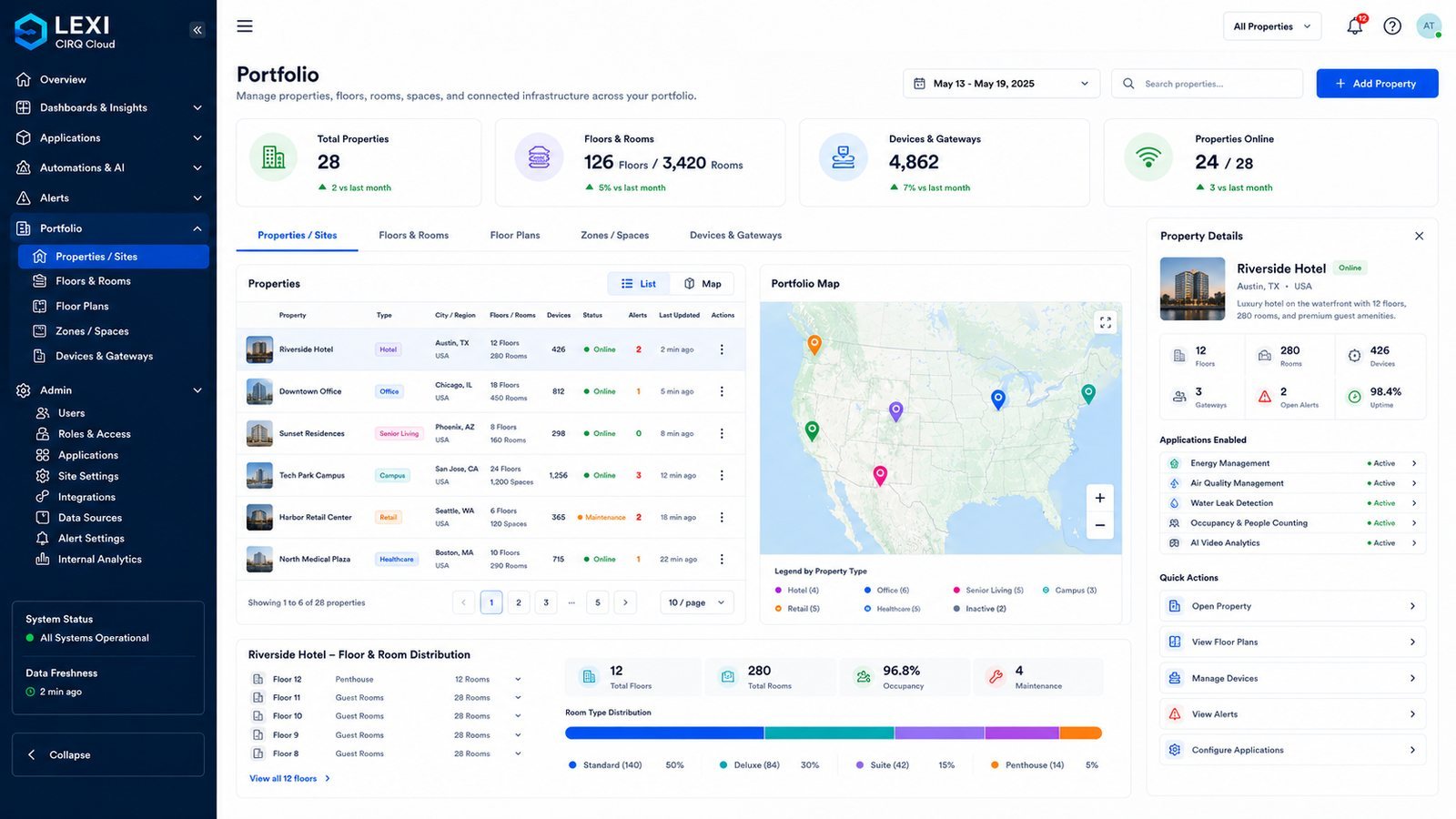The image size is (1456, 819).
Task: Open the All Properties dropdown
Action: (x=1272, y=26)
